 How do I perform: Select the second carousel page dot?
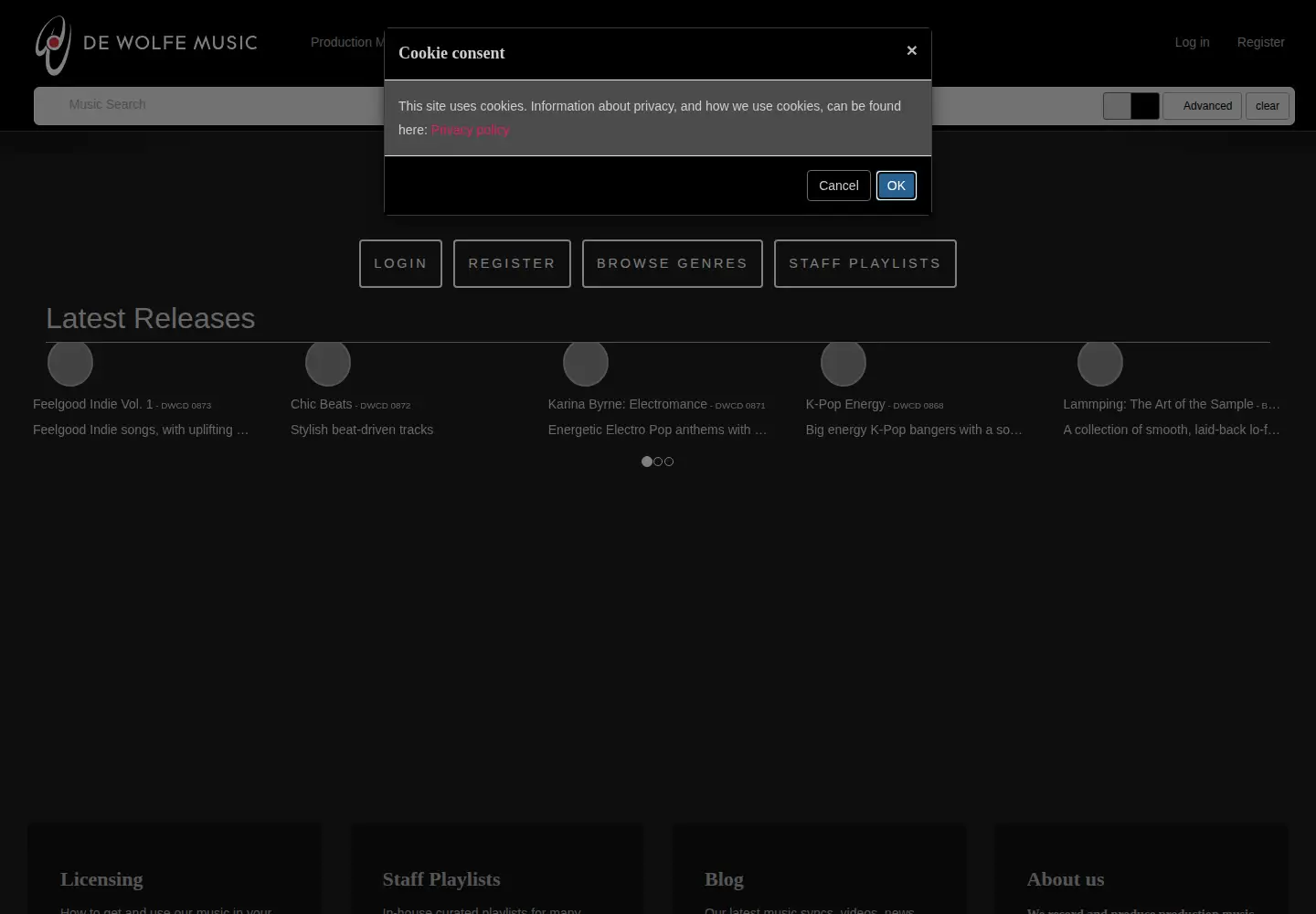pos(658,462)
